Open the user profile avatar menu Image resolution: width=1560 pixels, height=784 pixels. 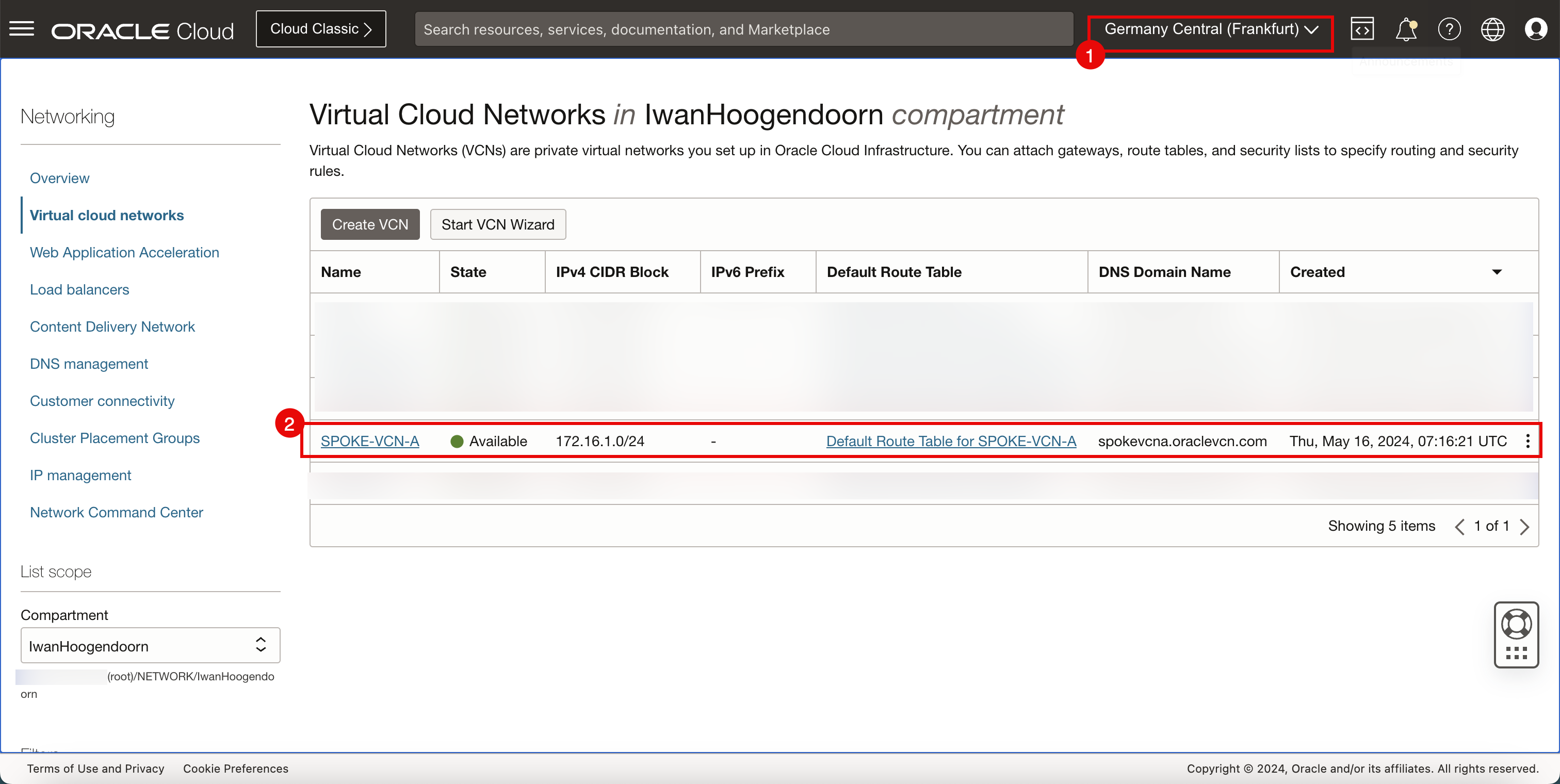point(1536,29)
